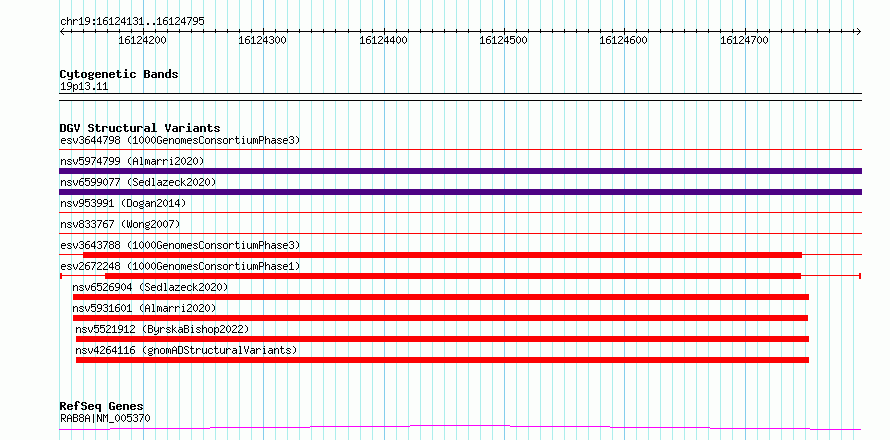Screen dimensions: 890x440
Task: Click ruler position 16124500
Action: [x=503, y=40]
